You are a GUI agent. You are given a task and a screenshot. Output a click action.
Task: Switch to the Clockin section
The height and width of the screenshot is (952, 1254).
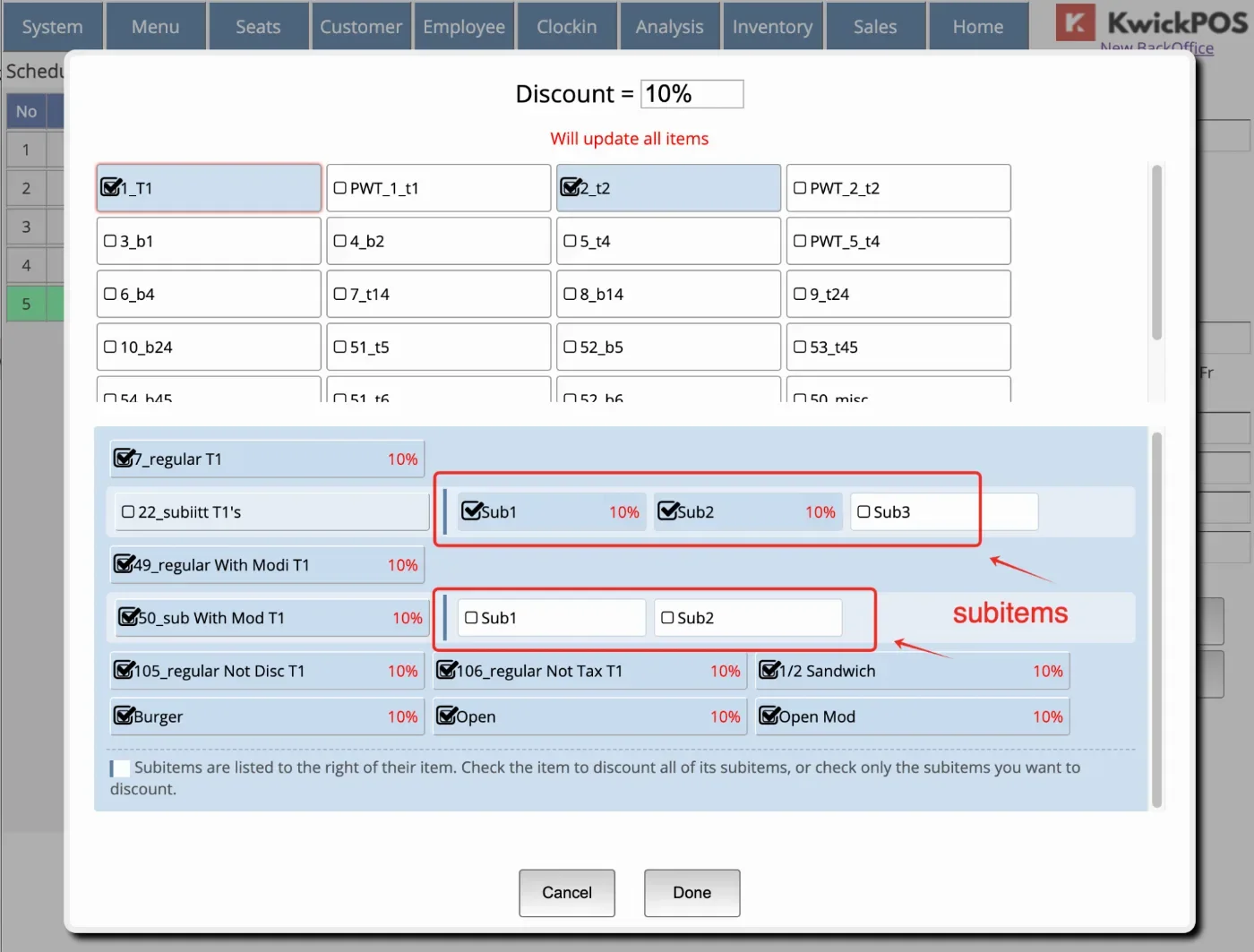567,27
